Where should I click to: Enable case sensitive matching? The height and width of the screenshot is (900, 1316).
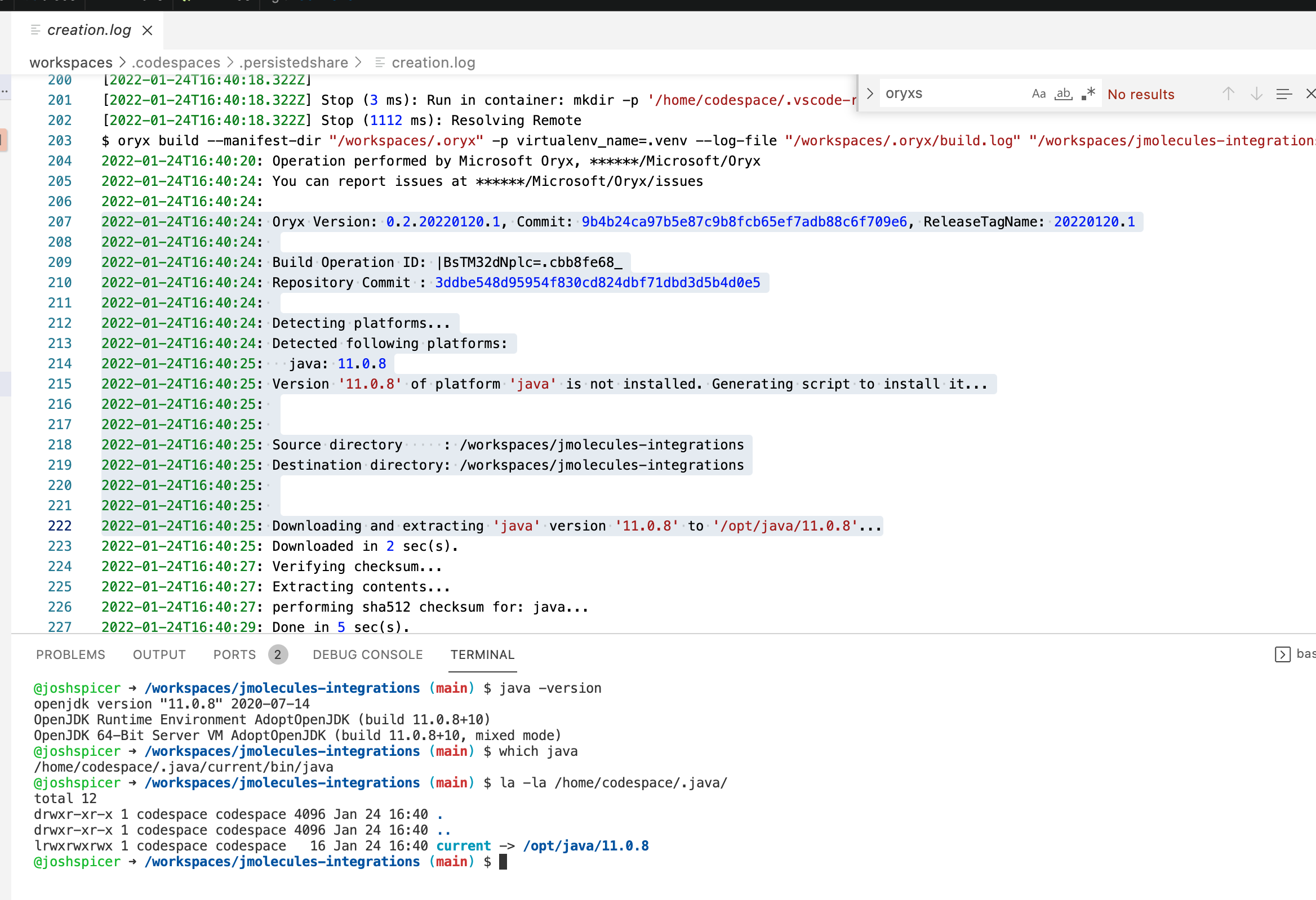1039,93
